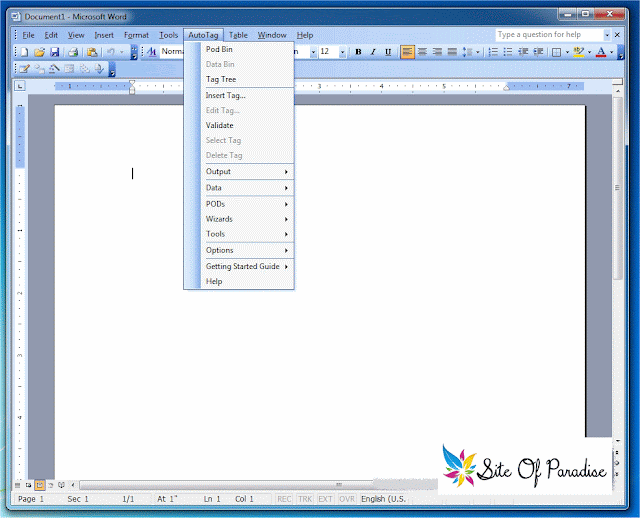Screen dimensions: 640x518
Task: Expand the Getting Started Guide submenu
Action: (x=247, y=266)
